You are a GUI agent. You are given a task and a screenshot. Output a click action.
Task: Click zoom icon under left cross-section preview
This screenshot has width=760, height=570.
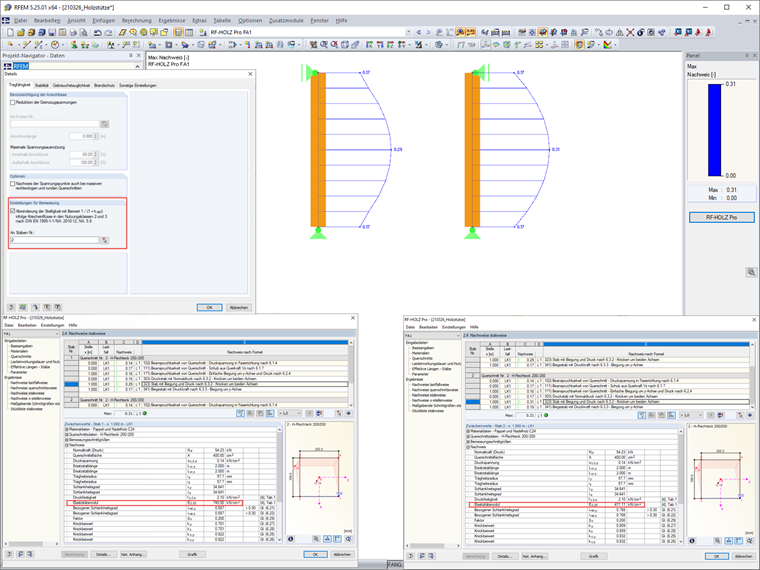coord(316,538)
